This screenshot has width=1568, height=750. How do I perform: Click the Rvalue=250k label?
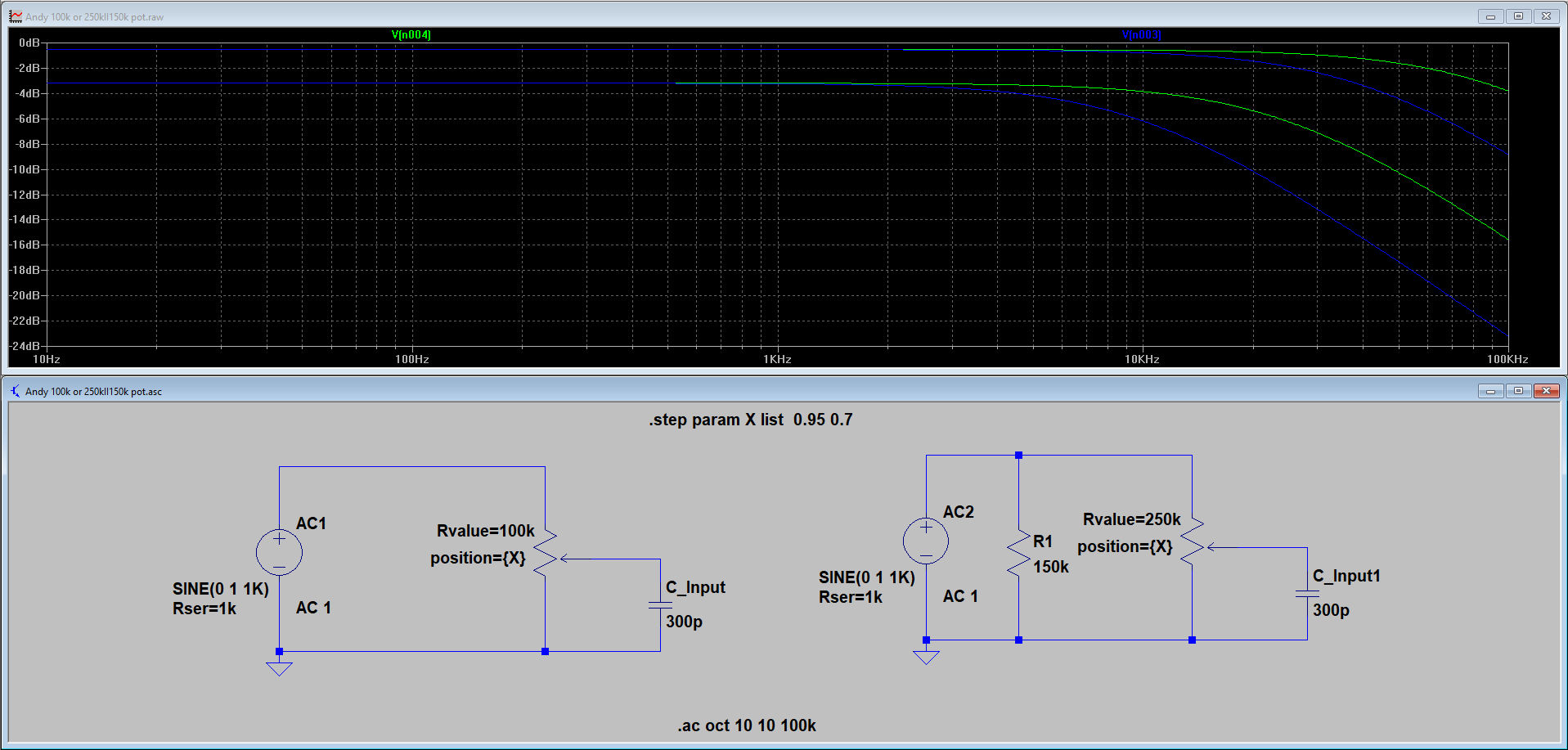click(x=1131, y=519)
